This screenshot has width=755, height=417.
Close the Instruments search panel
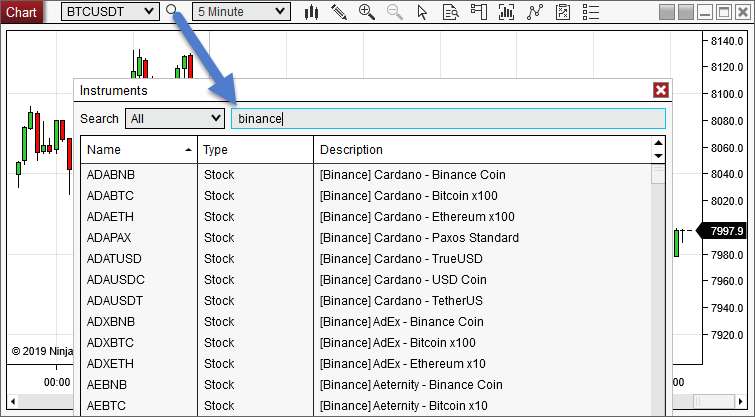[x=661, y=90]
